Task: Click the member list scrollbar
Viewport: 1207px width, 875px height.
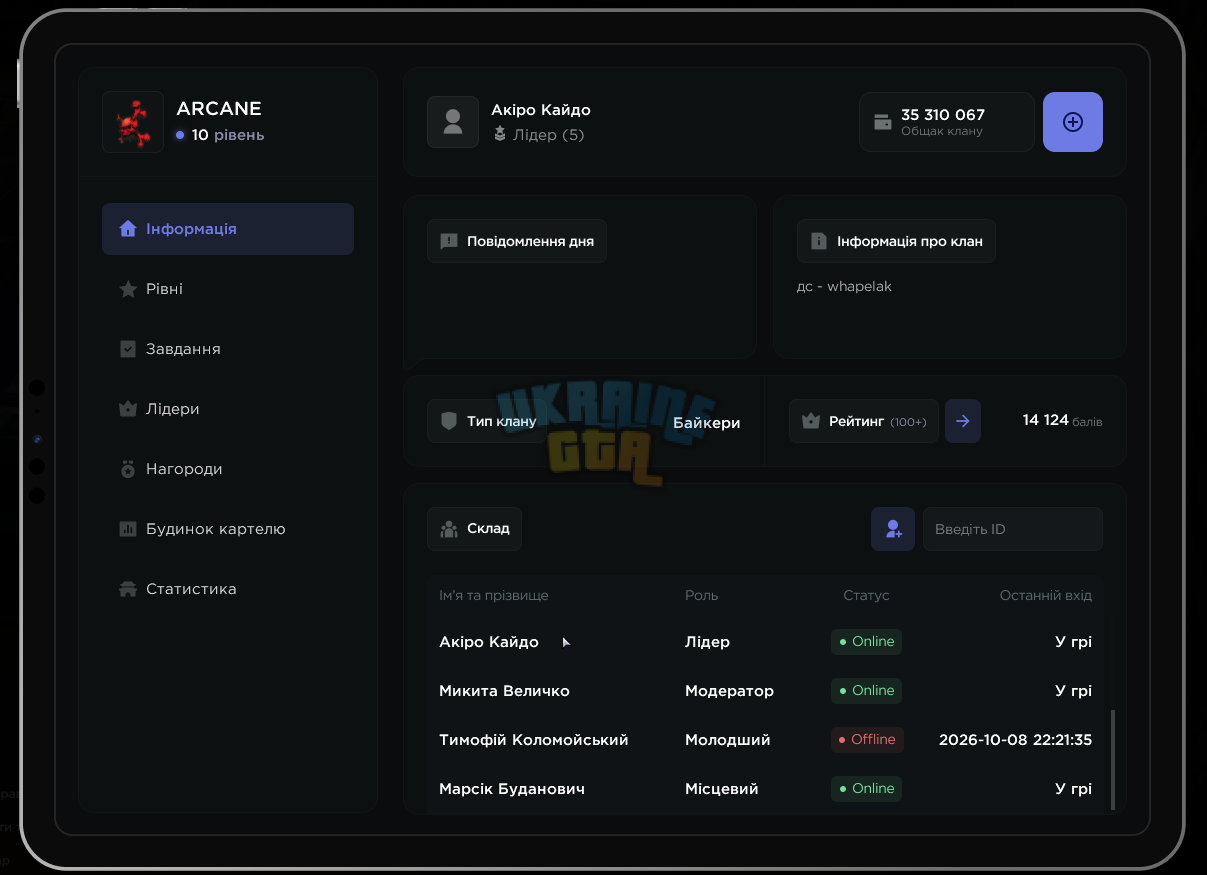Action: (1112, 760)
